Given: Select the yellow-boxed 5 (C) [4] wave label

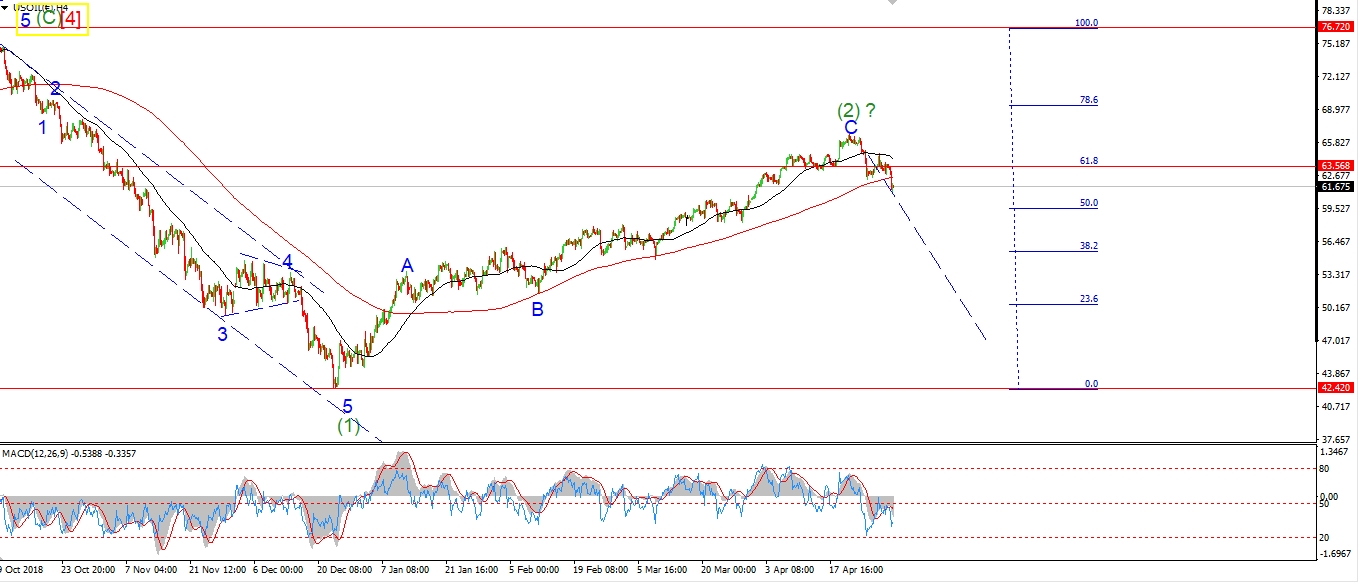Looking at the screenshot, I should click(52, 19).
